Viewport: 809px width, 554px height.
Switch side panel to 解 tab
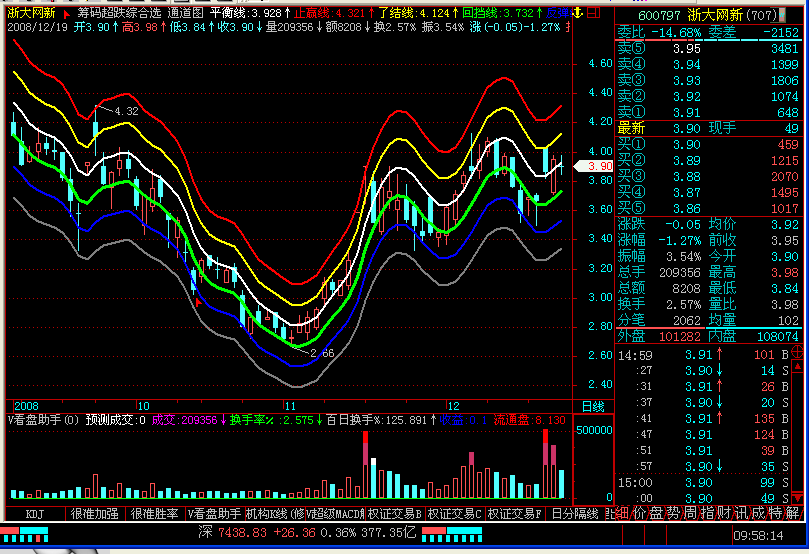coord(792,513)
